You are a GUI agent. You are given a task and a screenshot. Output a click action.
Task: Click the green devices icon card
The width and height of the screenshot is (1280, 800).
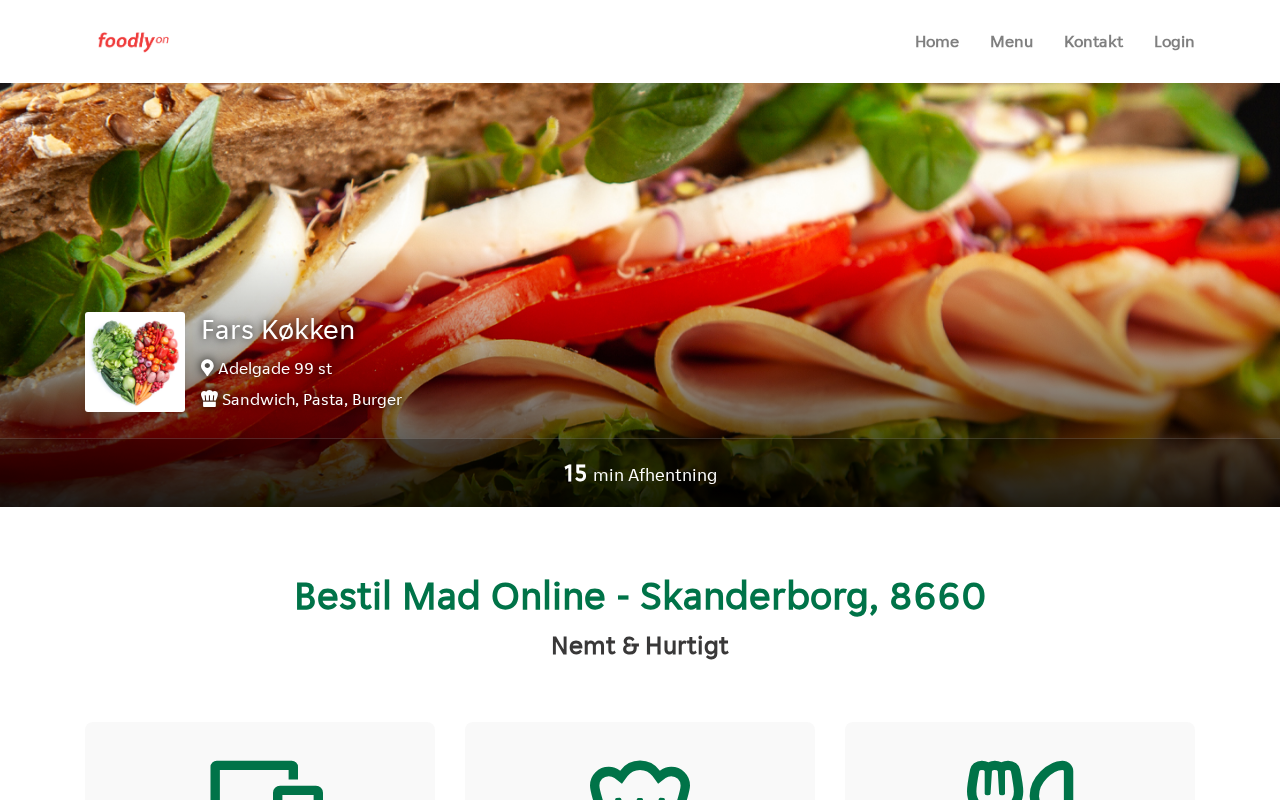pos(260,761)
